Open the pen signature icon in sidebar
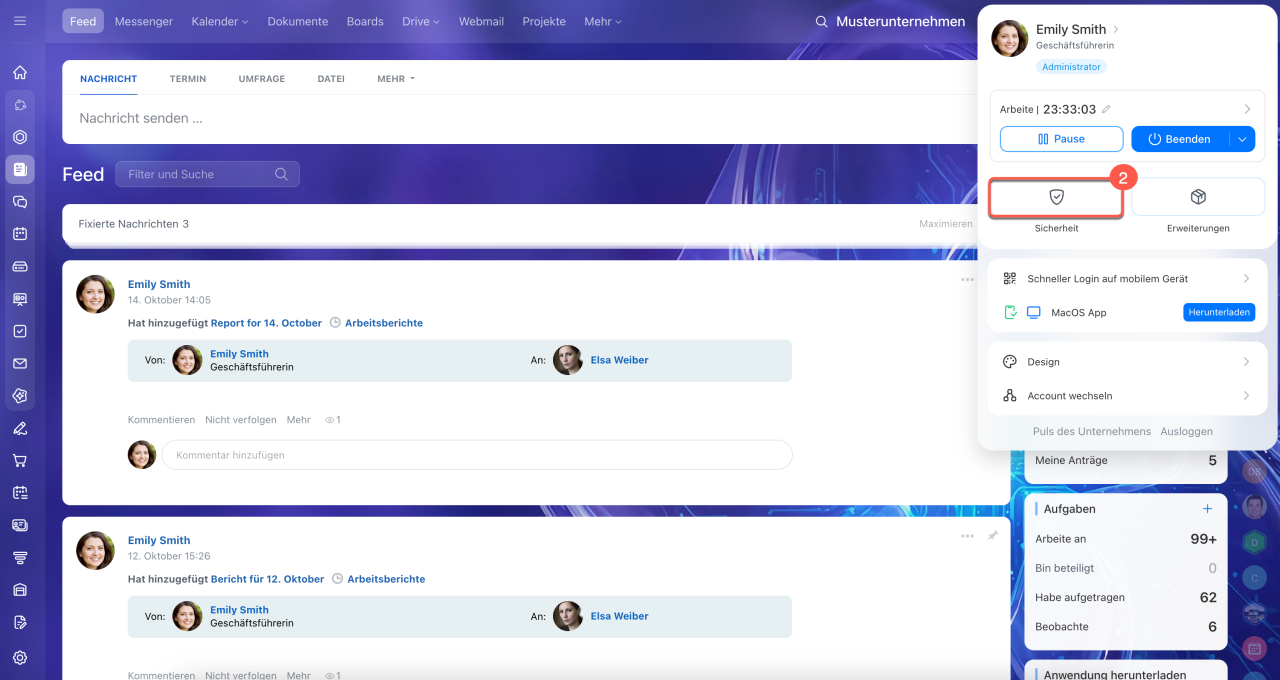 click(x=20, y=429)
